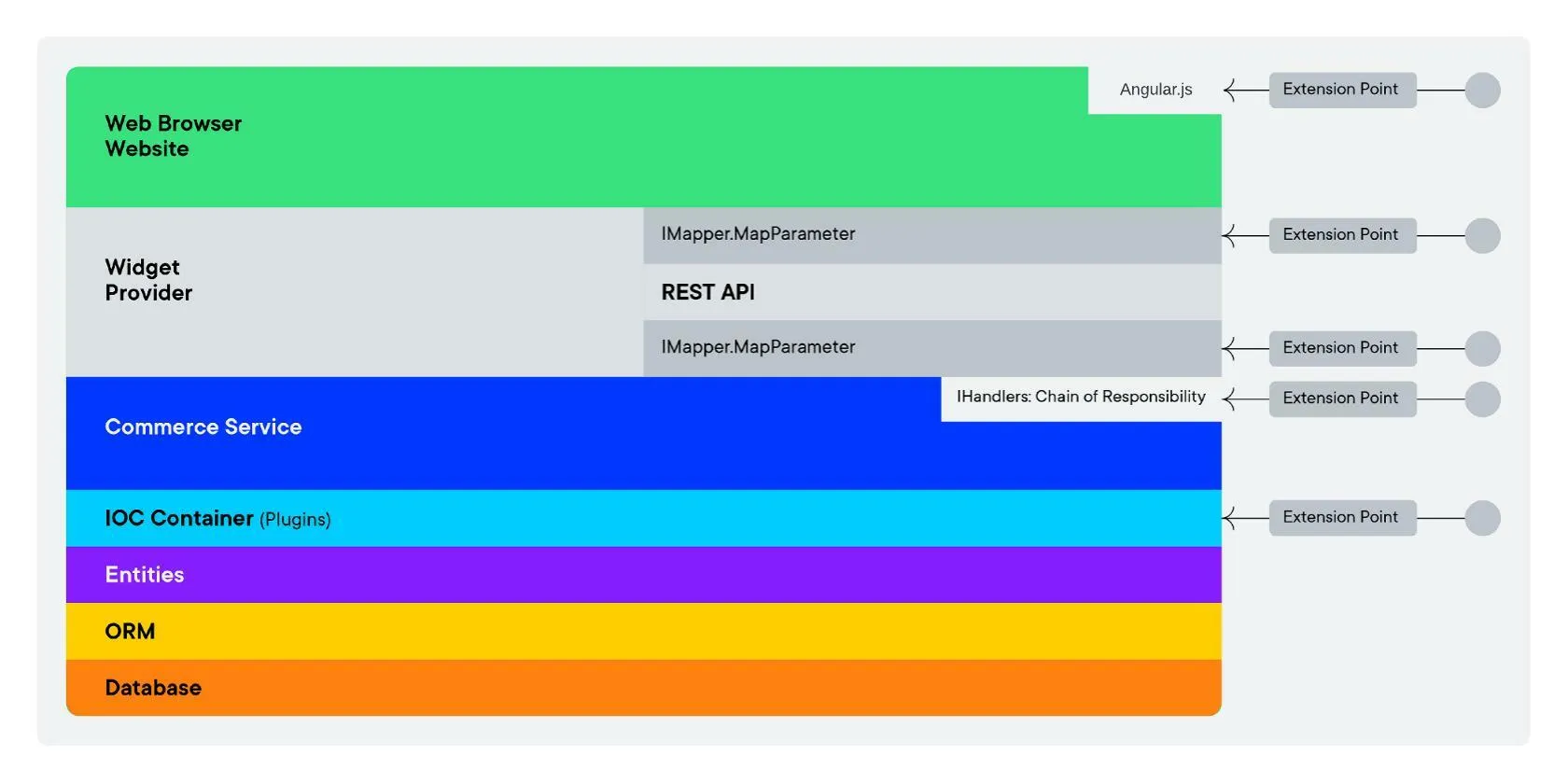Select the Commerce Service layer label
Screen dimensions: 1568x783
coord(203,427)
